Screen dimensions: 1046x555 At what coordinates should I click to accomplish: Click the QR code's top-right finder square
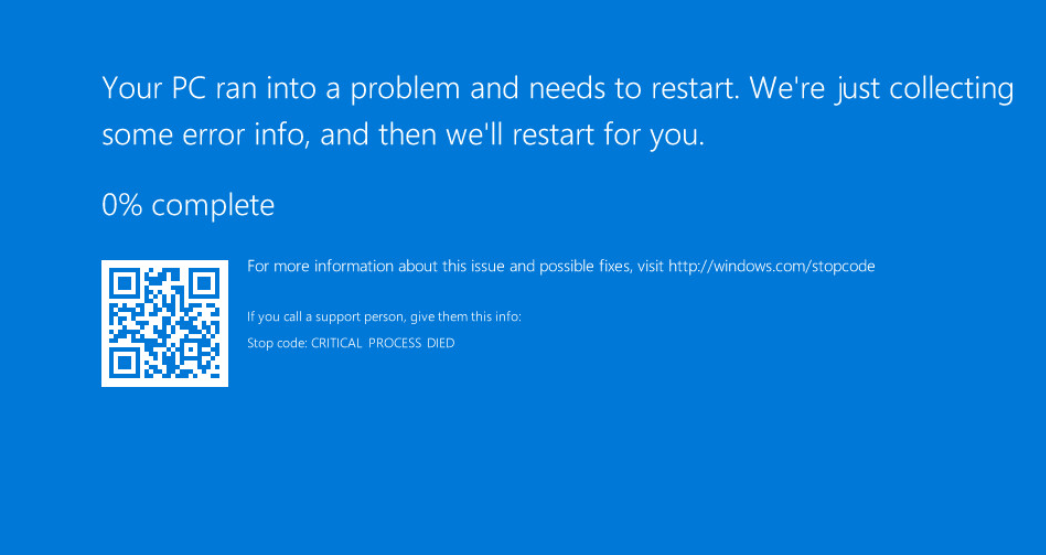[x=206, y=282]
